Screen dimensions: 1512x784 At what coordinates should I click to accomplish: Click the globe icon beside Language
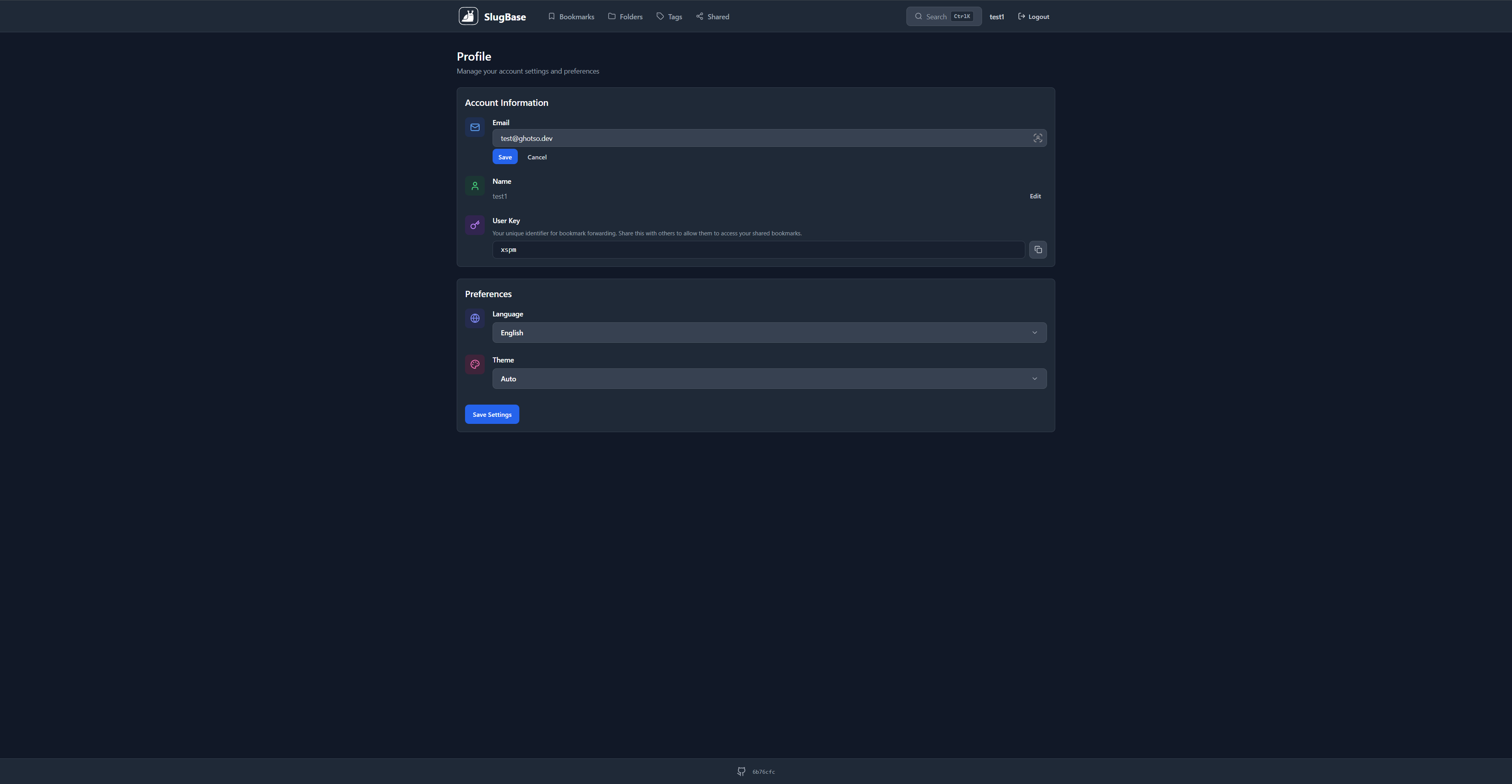(x=474, y=318)
